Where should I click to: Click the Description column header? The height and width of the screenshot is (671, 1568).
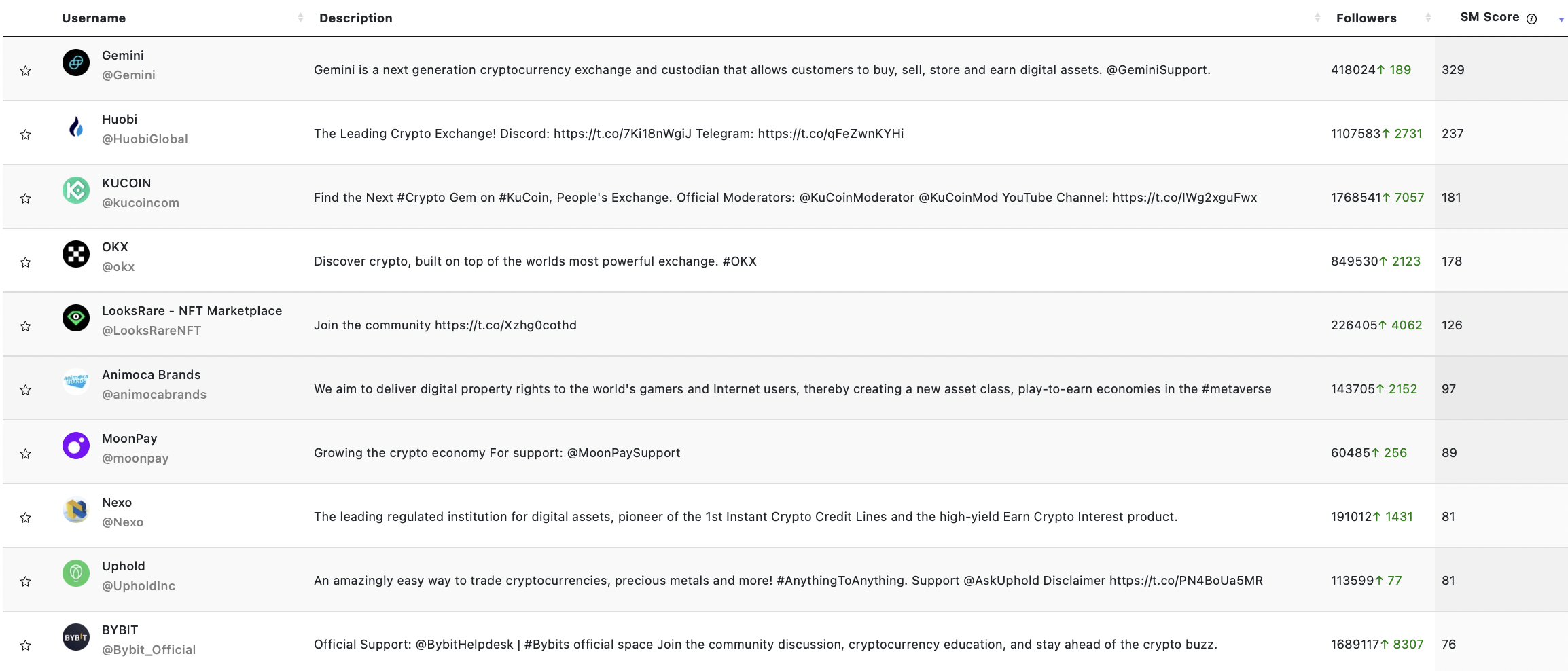(x=356, y=18)
